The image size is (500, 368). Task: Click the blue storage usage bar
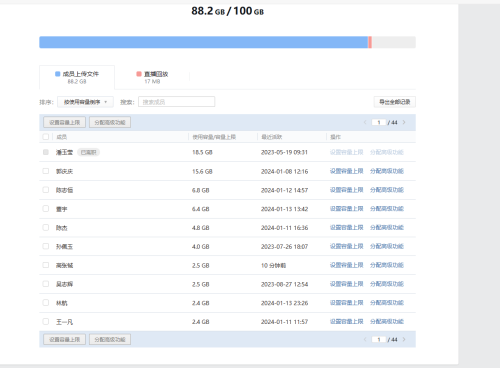click(203, 42)
